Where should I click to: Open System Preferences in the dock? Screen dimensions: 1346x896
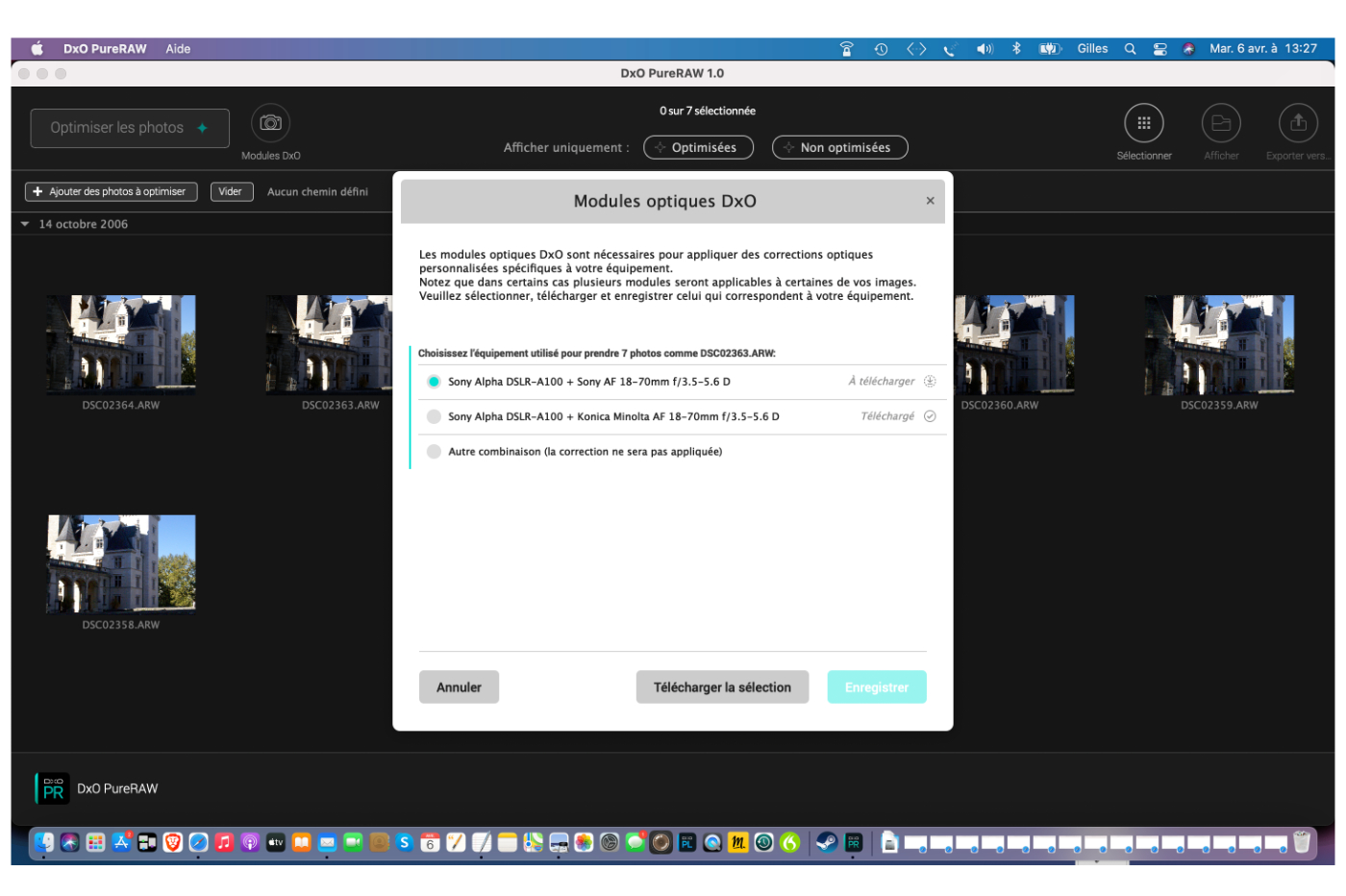(x=610, y=842)
